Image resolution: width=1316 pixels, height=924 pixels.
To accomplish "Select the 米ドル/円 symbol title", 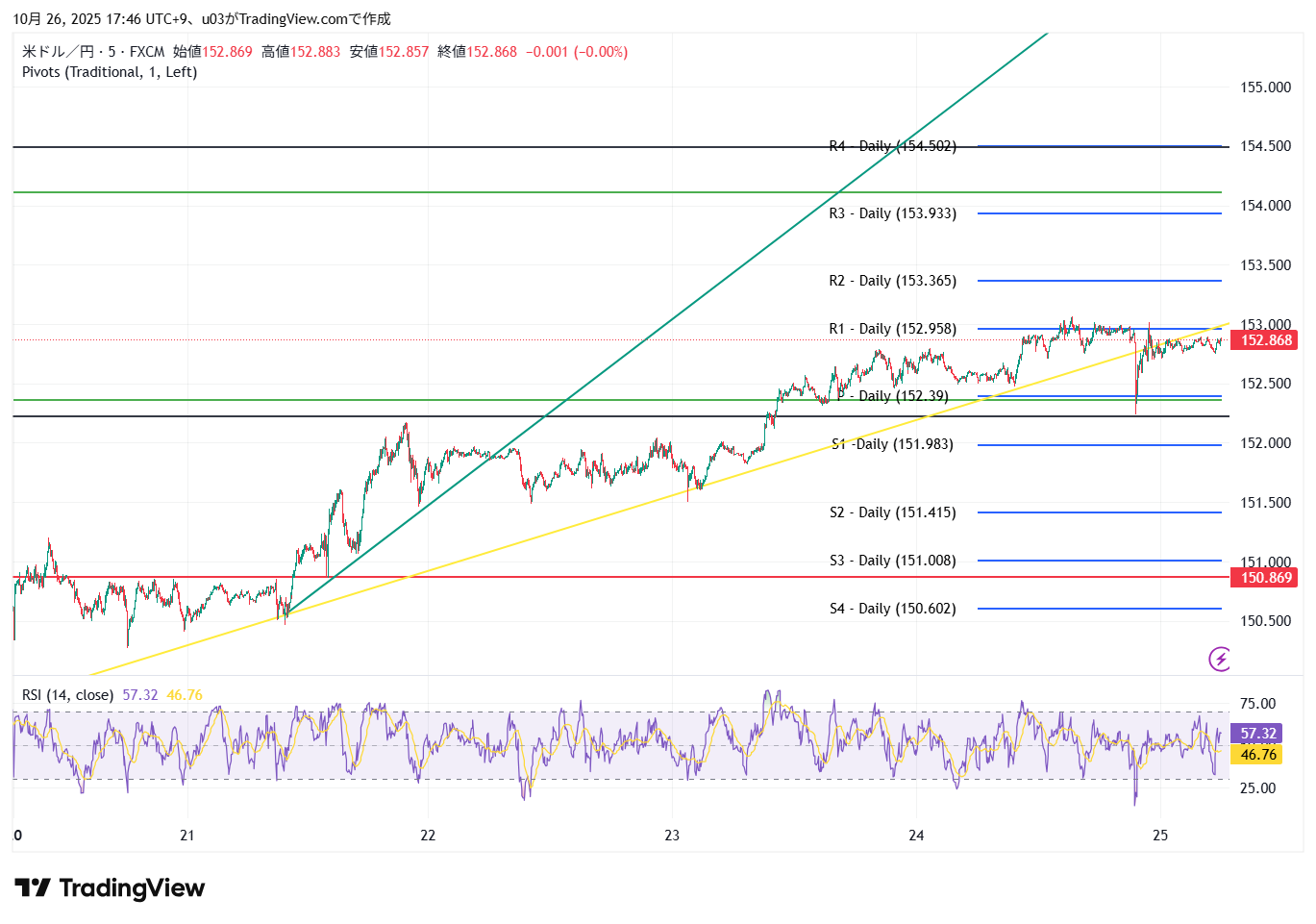I will [58, 52].
